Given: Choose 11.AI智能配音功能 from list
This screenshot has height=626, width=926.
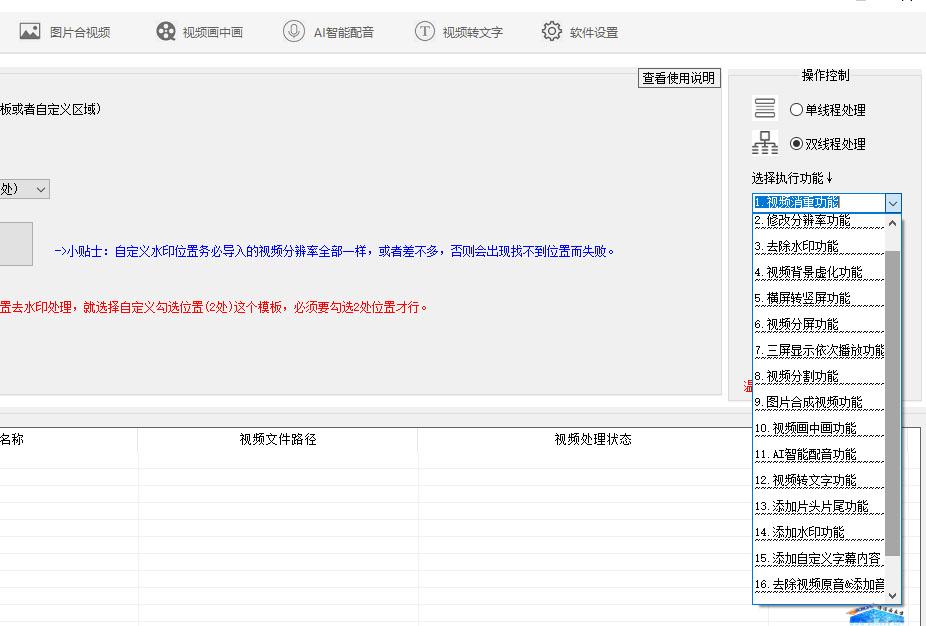Looking at the screenshot, I should [819, 454].
